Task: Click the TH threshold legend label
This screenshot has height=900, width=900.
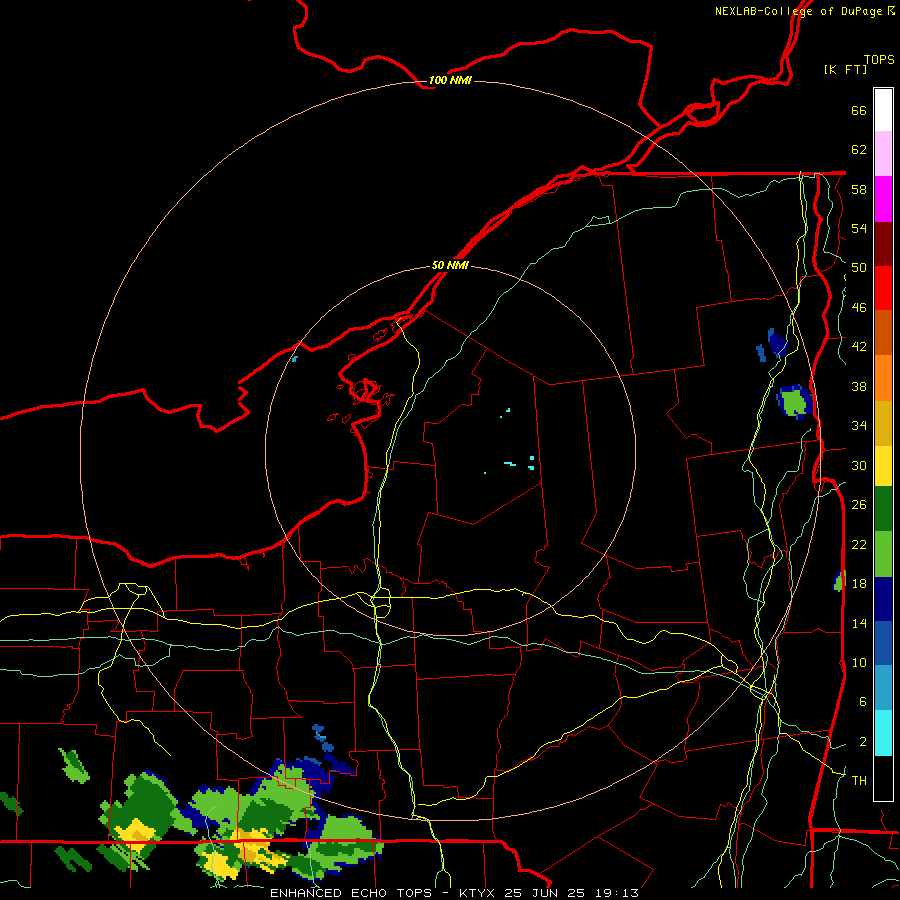Action: (859, 781)
